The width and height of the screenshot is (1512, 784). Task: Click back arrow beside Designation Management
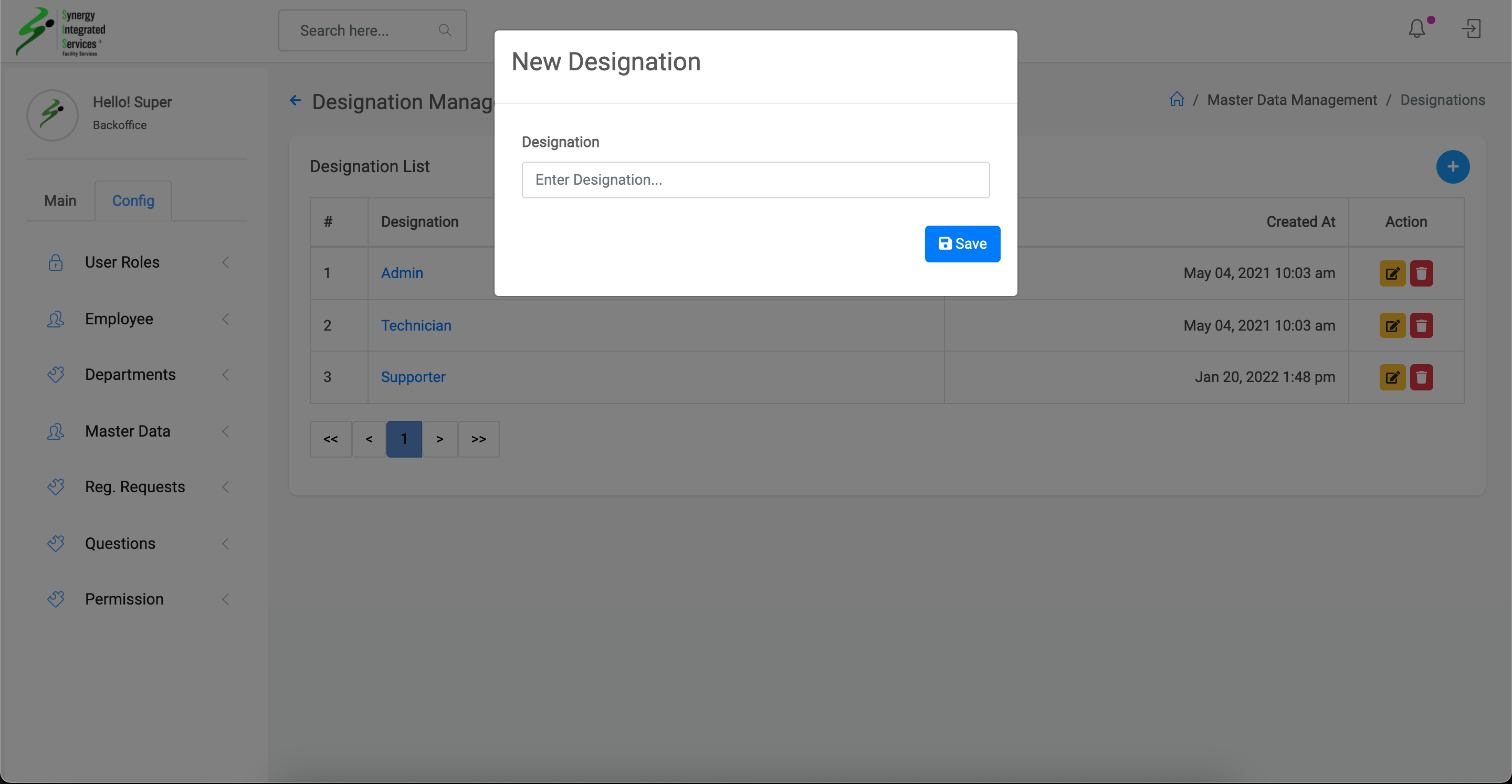coord(295,101)
